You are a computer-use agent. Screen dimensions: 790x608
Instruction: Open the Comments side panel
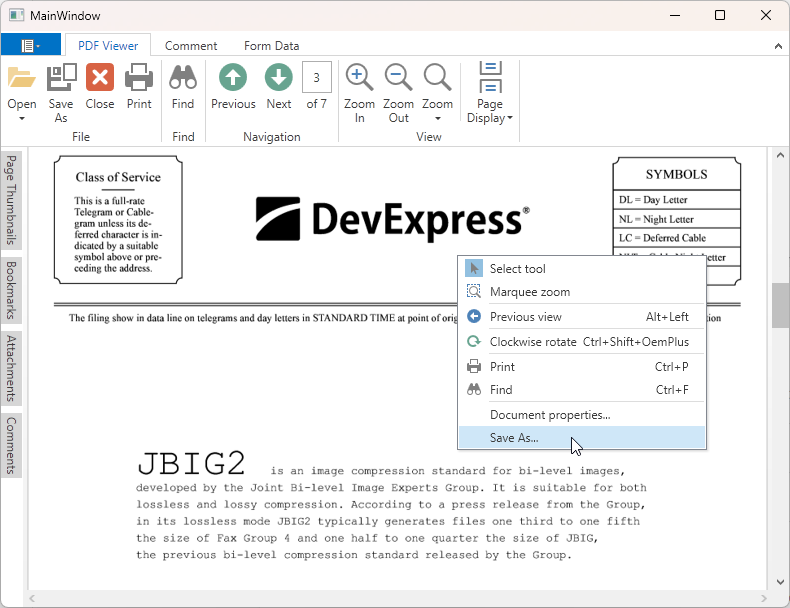(11, 445)
